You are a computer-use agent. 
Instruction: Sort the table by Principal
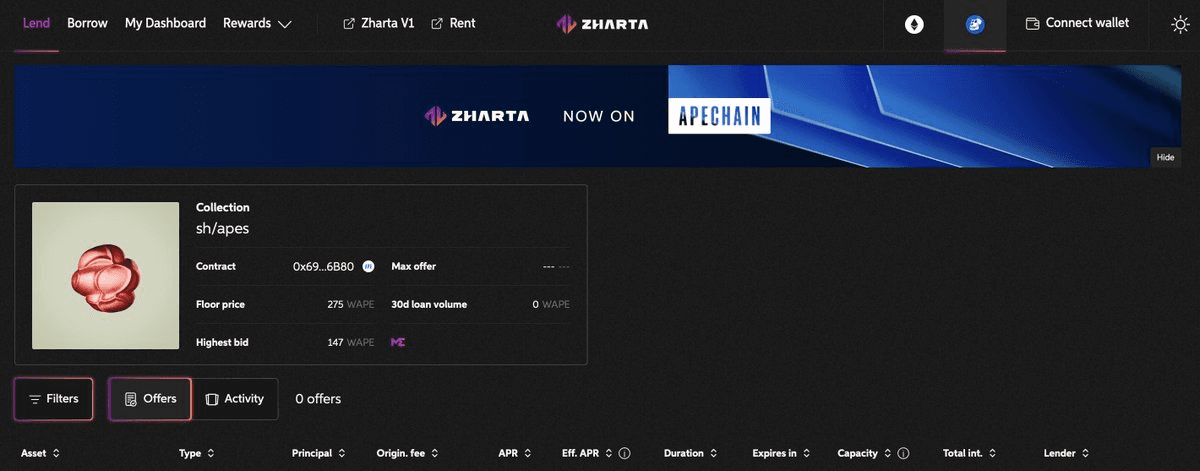tap(320, 453)
